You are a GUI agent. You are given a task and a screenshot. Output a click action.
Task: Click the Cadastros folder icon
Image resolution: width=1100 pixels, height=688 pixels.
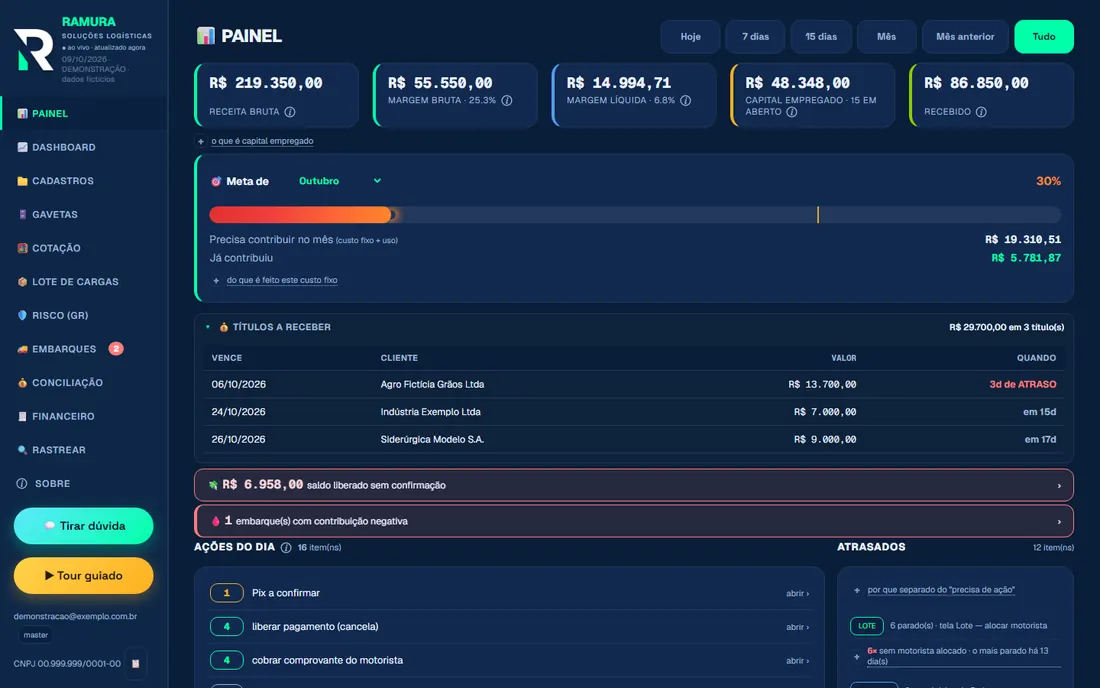[22, 181]
